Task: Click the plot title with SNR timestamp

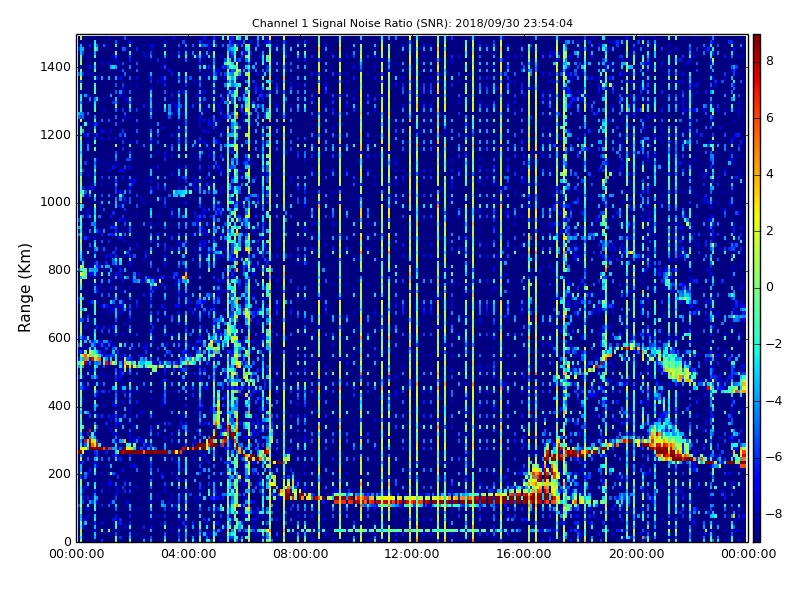Action: pyautogui.click(x=412, y=23)
